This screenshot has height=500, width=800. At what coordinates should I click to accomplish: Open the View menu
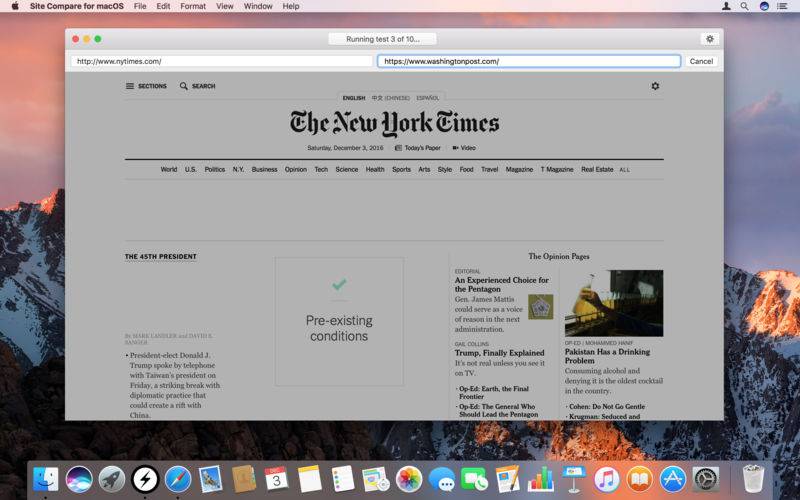tap(224, 6)
